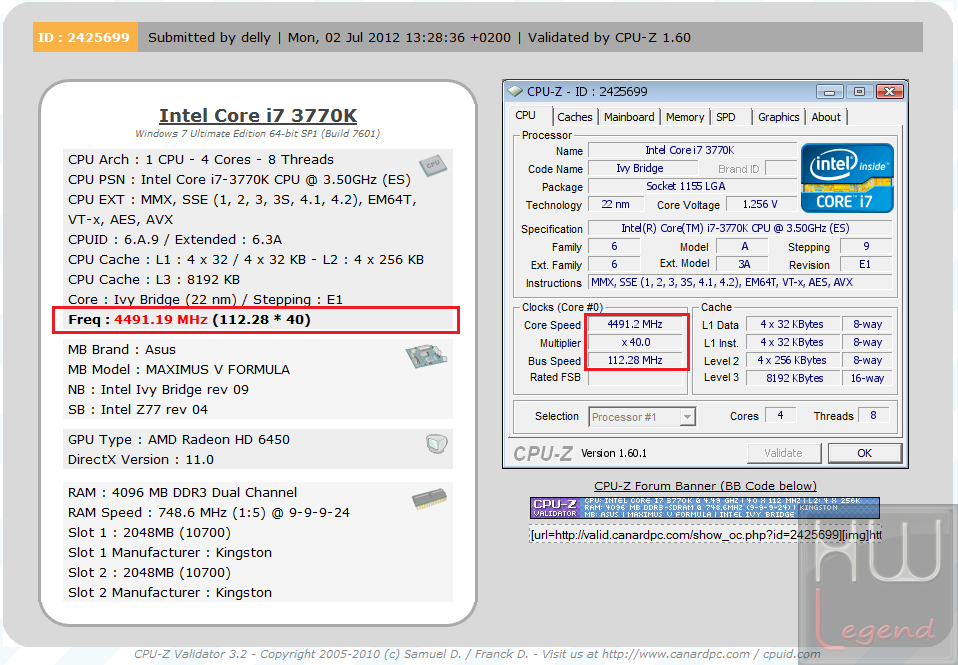This screenshot has height=665, width=958.
Task: Click the CPU-Z window title bar icon
Action: coord(516,92)
